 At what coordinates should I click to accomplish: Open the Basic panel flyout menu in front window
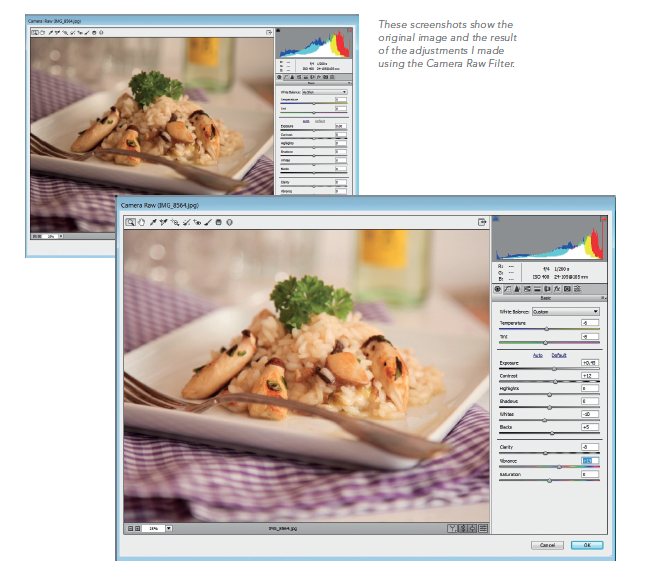[602, 298]
